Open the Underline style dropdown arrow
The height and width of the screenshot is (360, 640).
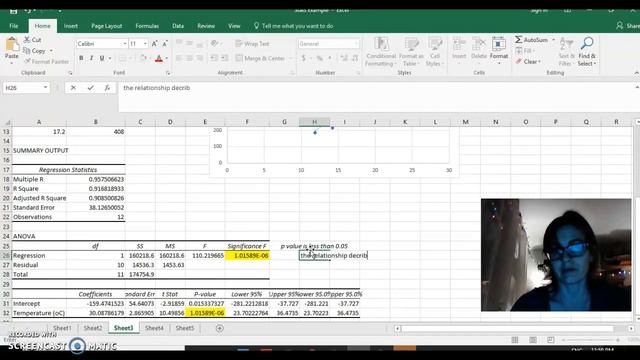pos(110,58)
